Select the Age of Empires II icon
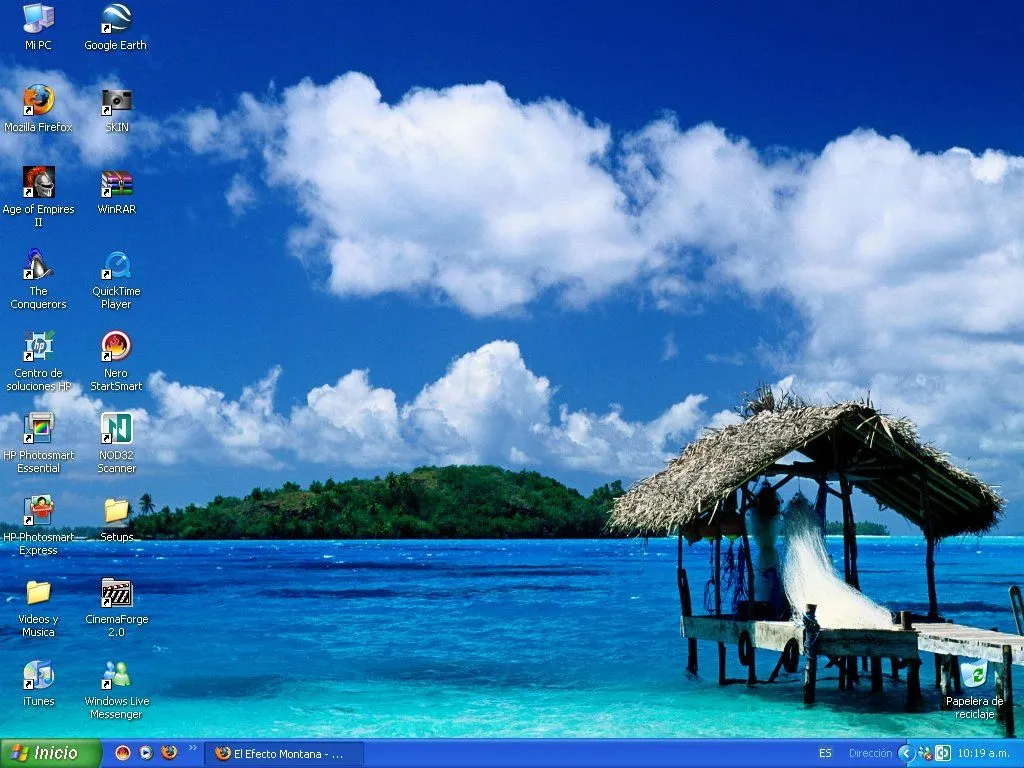Screen dimensions: 1024x768 (38, 182)
